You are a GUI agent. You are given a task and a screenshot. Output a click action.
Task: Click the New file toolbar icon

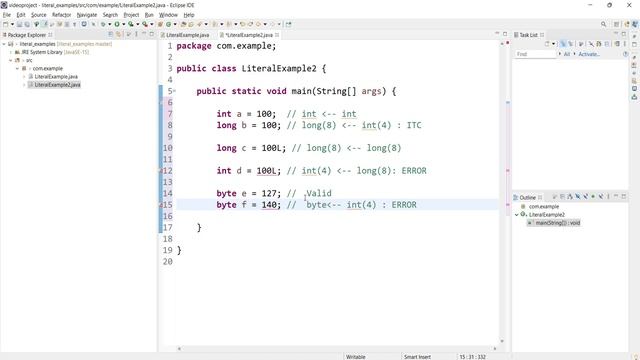[x=6, y=24]
